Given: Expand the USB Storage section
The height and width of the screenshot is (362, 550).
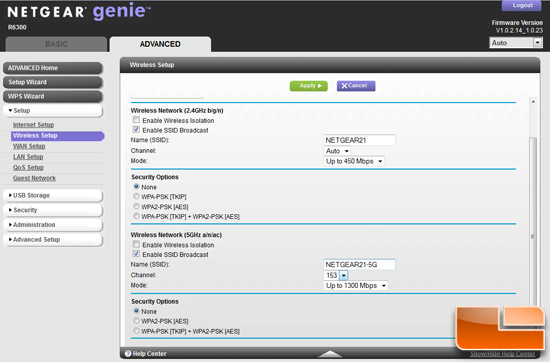Looking at the screenshot, I should click(53, 195).
